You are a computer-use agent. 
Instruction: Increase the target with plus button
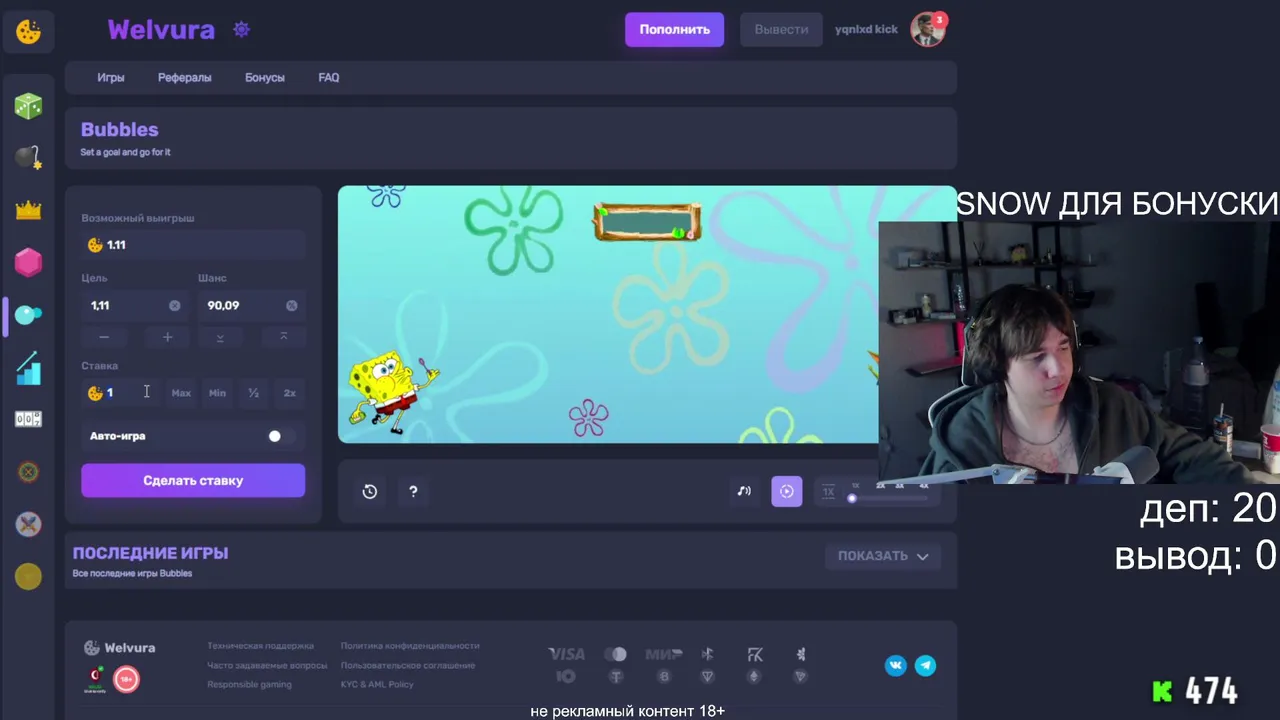coord(168,337)
